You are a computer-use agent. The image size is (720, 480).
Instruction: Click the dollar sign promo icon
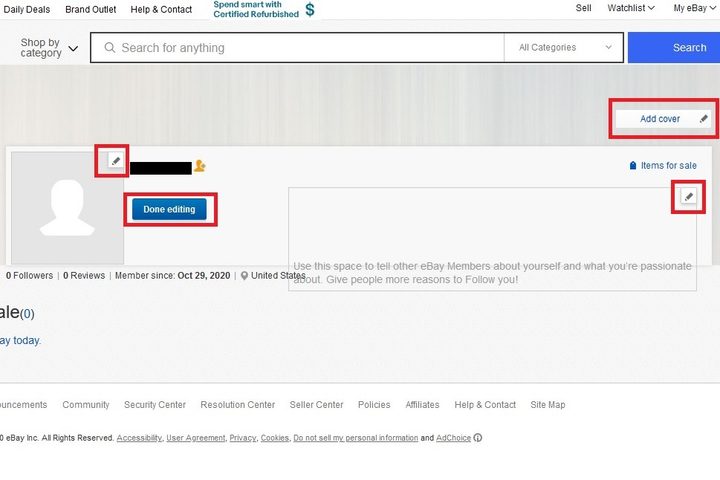point(310,9)
